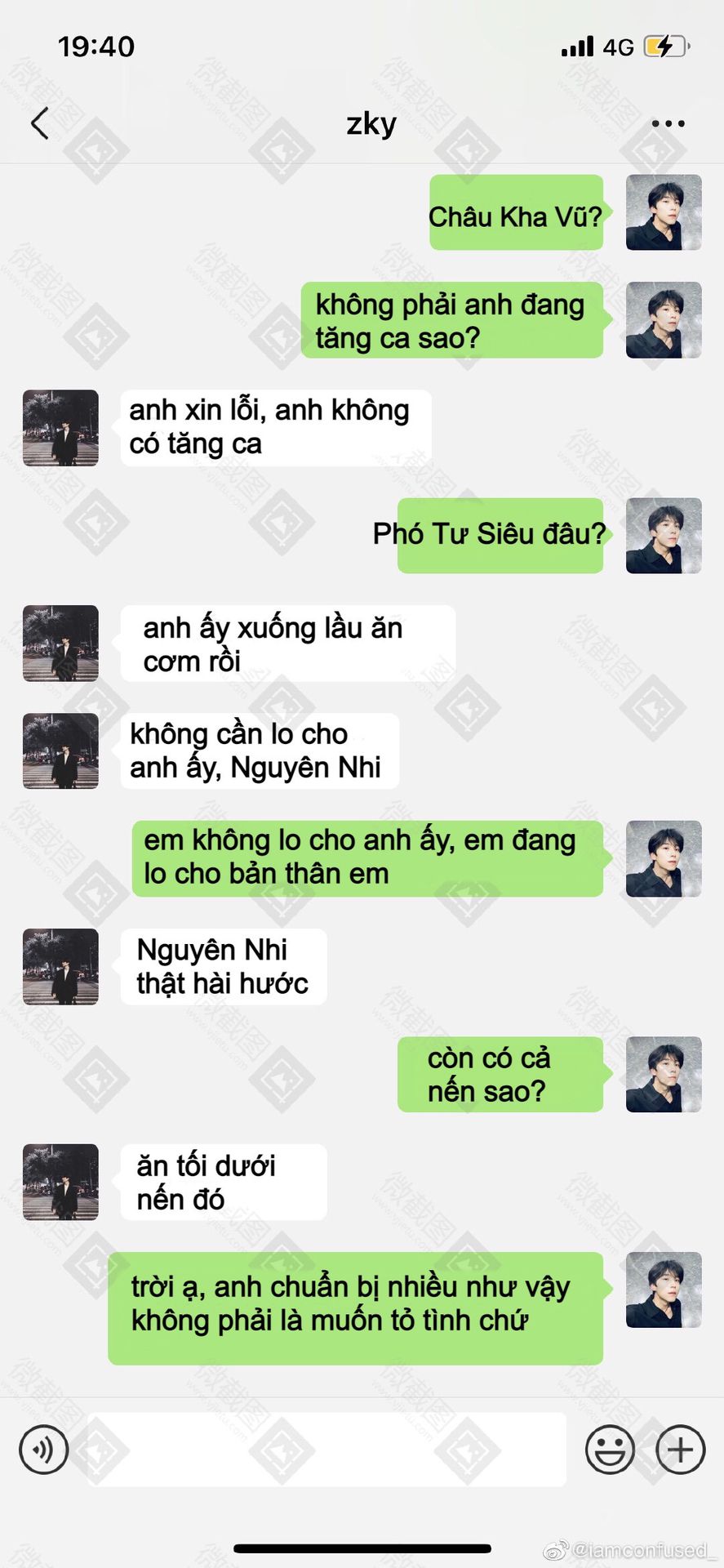Open sender avatar next to 'anh ấy xuống lầu ăn cơm rồi'
The image size is (724, 1568).
coord(60,644)
